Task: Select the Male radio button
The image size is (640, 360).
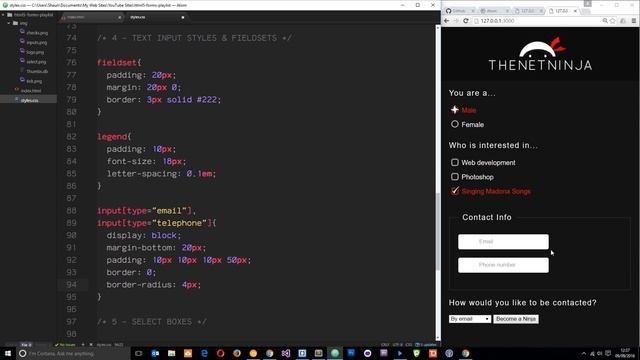Action: point(455,110)
